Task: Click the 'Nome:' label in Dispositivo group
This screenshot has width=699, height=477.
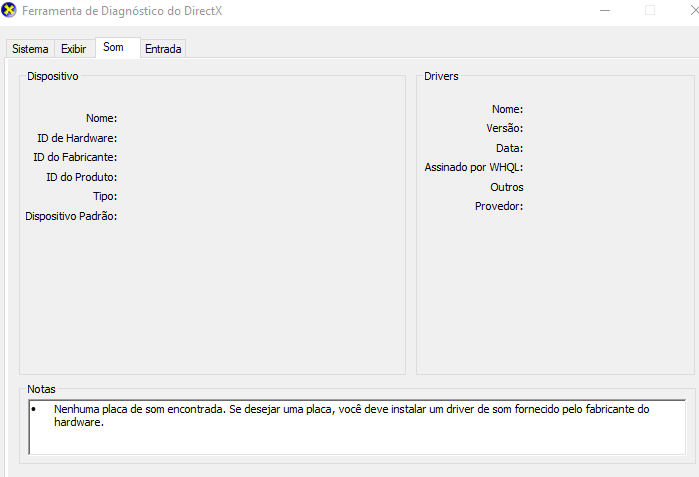Action: tap(102, 118)
